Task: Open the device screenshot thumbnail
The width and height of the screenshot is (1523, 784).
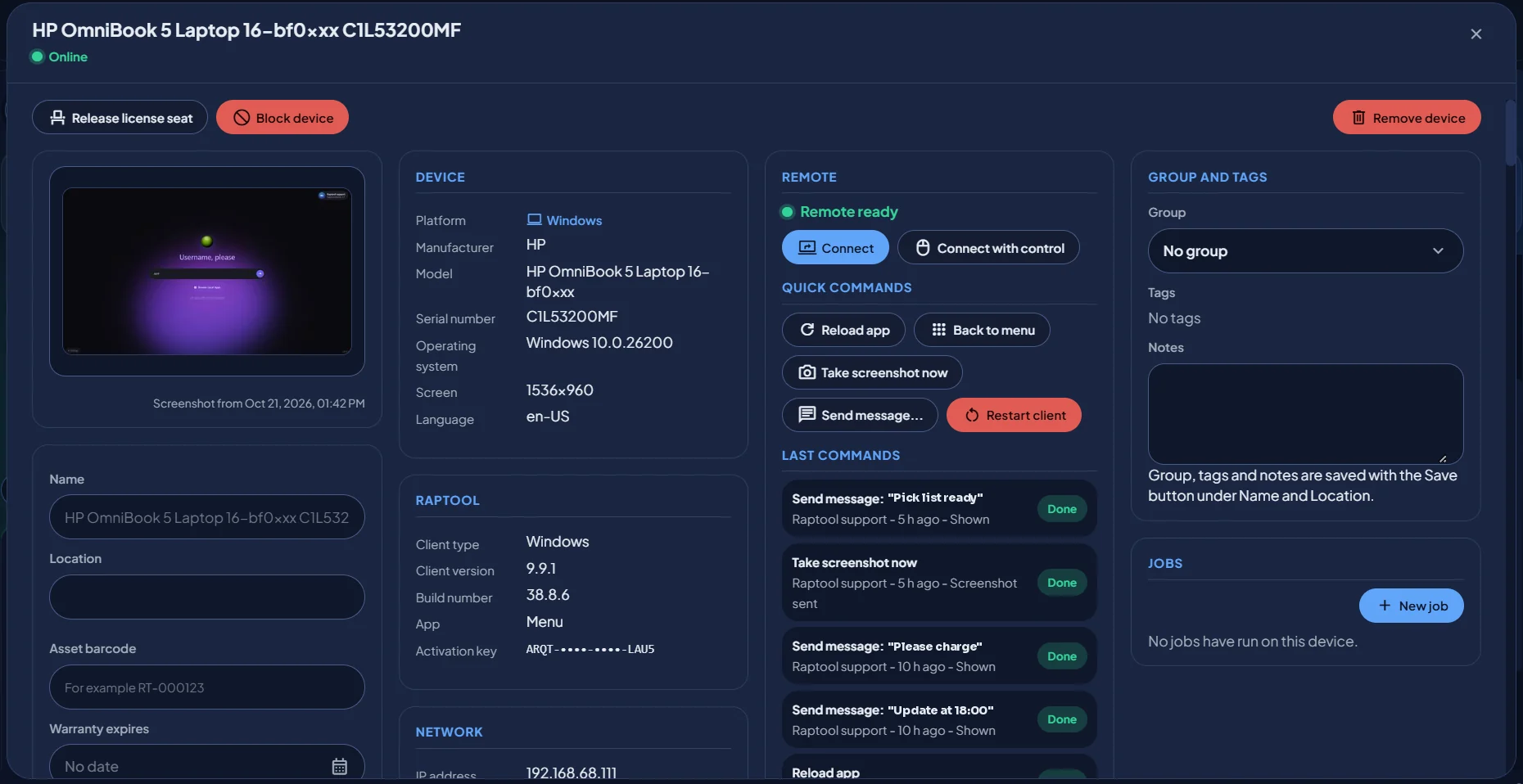Action: tap(207, 272)
